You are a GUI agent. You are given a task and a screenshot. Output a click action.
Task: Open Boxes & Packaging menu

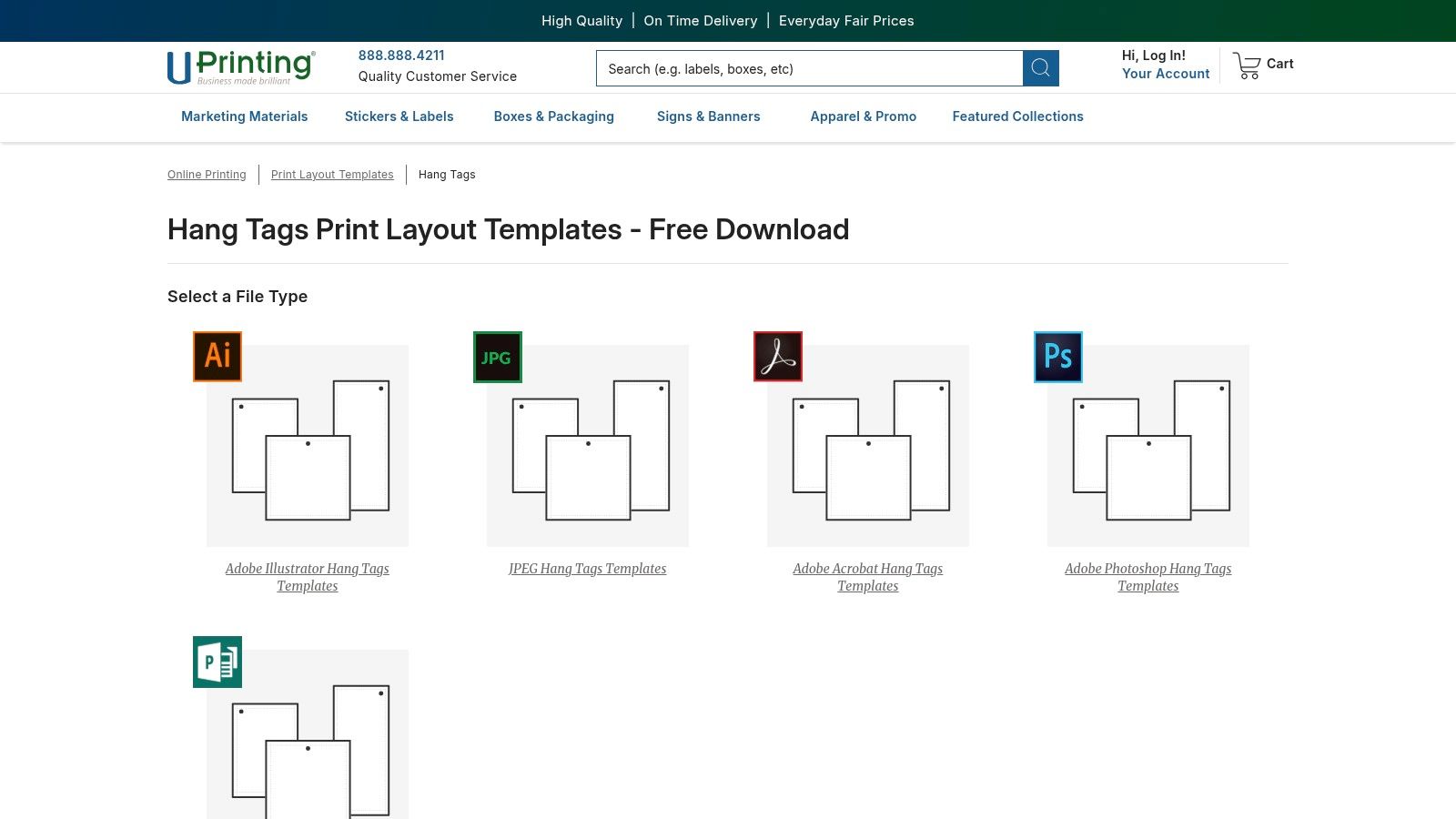pyautogui.click(x=553, y=116)
